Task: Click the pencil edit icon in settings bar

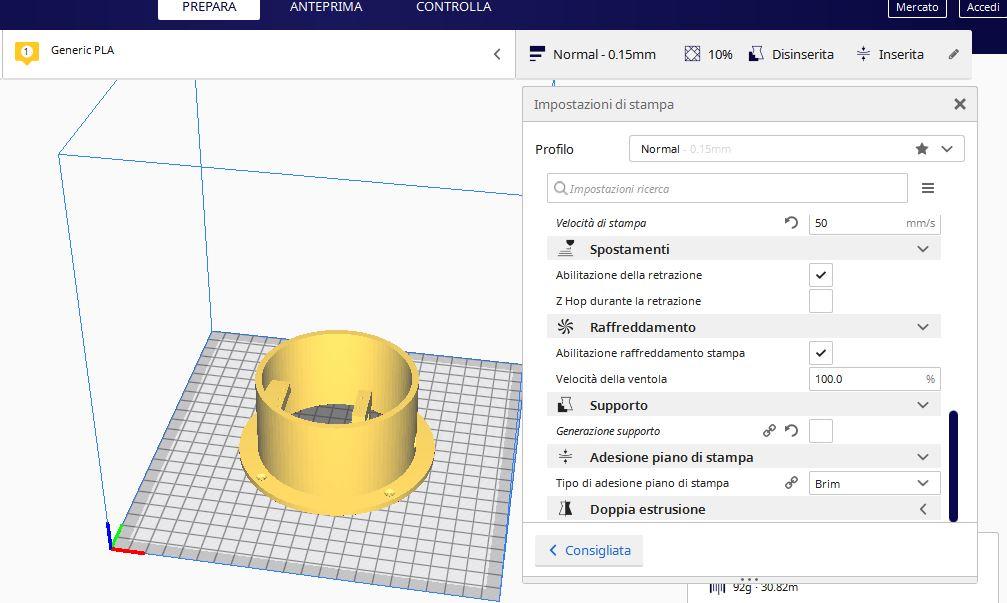Action: (x=953, y=54)
